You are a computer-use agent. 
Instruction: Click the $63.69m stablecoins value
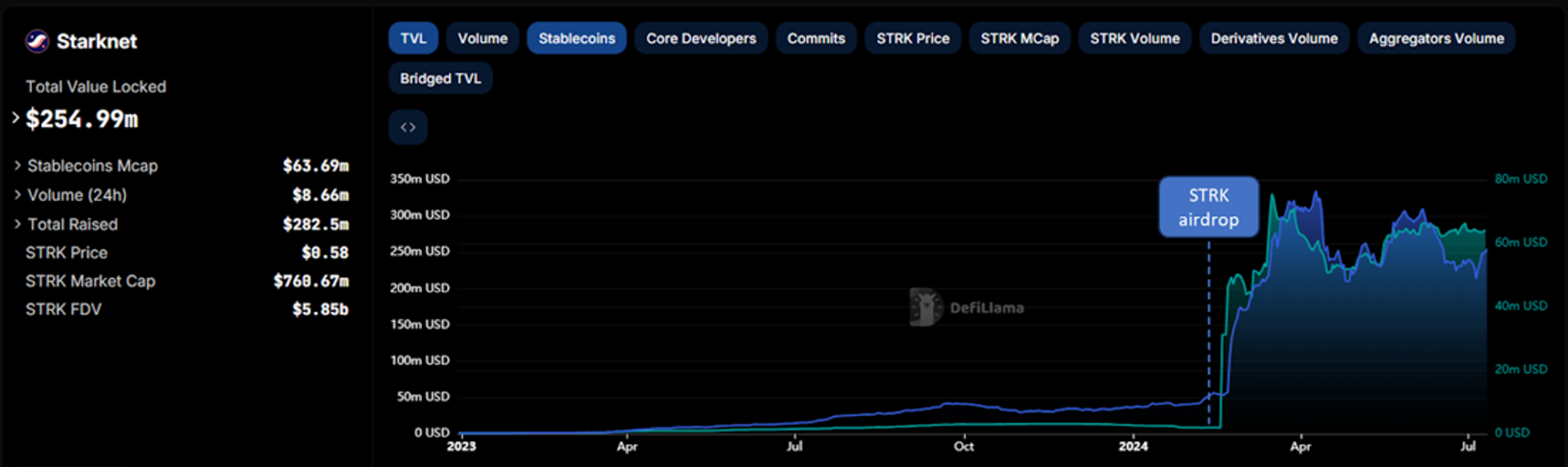pos(316,166)
